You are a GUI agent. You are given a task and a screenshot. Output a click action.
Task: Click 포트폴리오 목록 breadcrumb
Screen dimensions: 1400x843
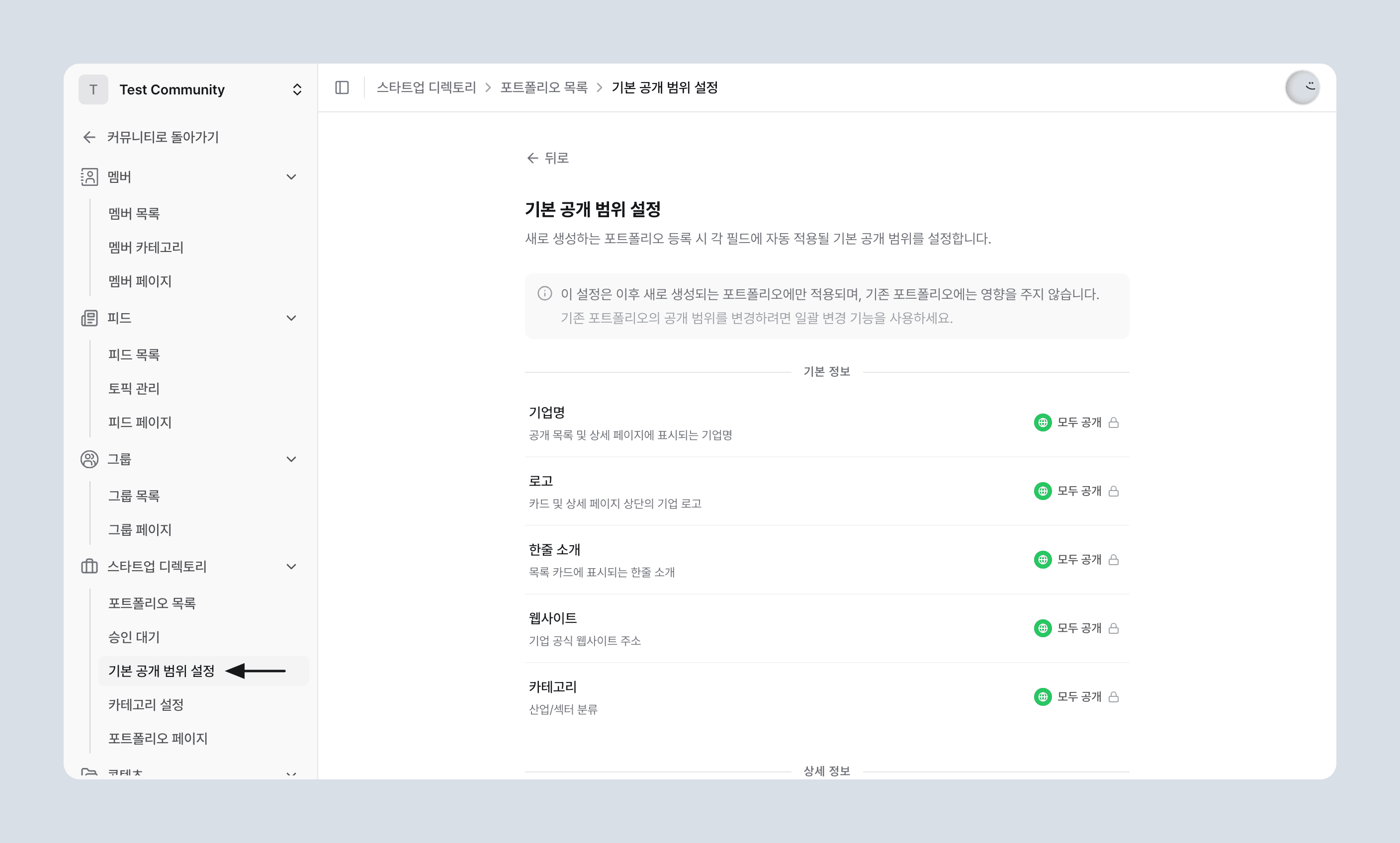point(544,87)
